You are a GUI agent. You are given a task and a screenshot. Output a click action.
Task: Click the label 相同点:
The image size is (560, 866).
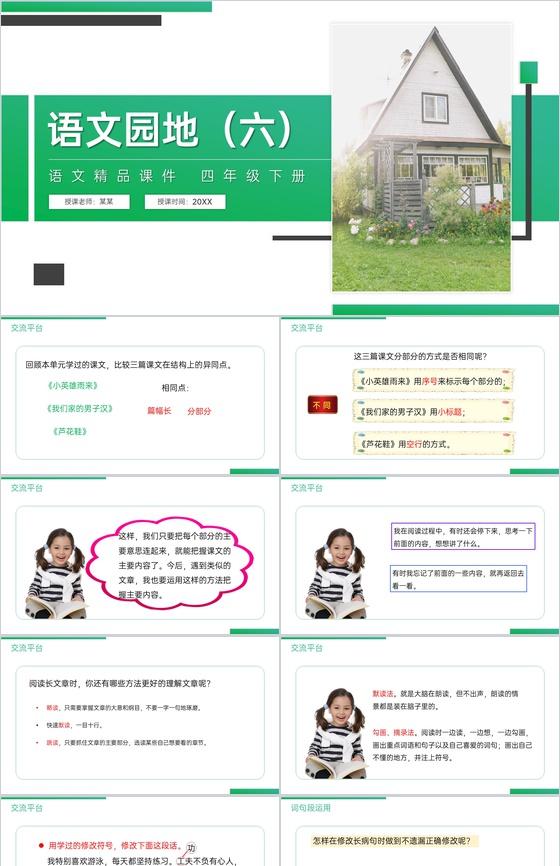175,388
